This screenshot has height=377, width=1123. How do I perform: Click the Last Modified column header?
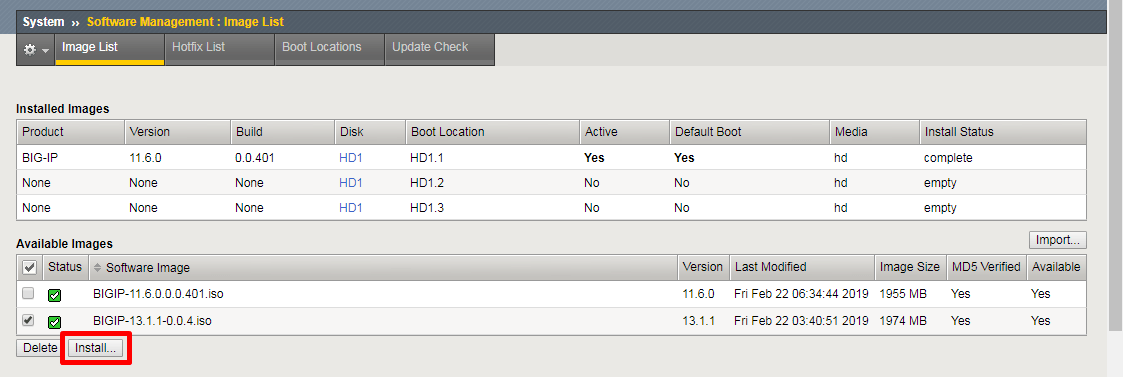coord(802,267)
